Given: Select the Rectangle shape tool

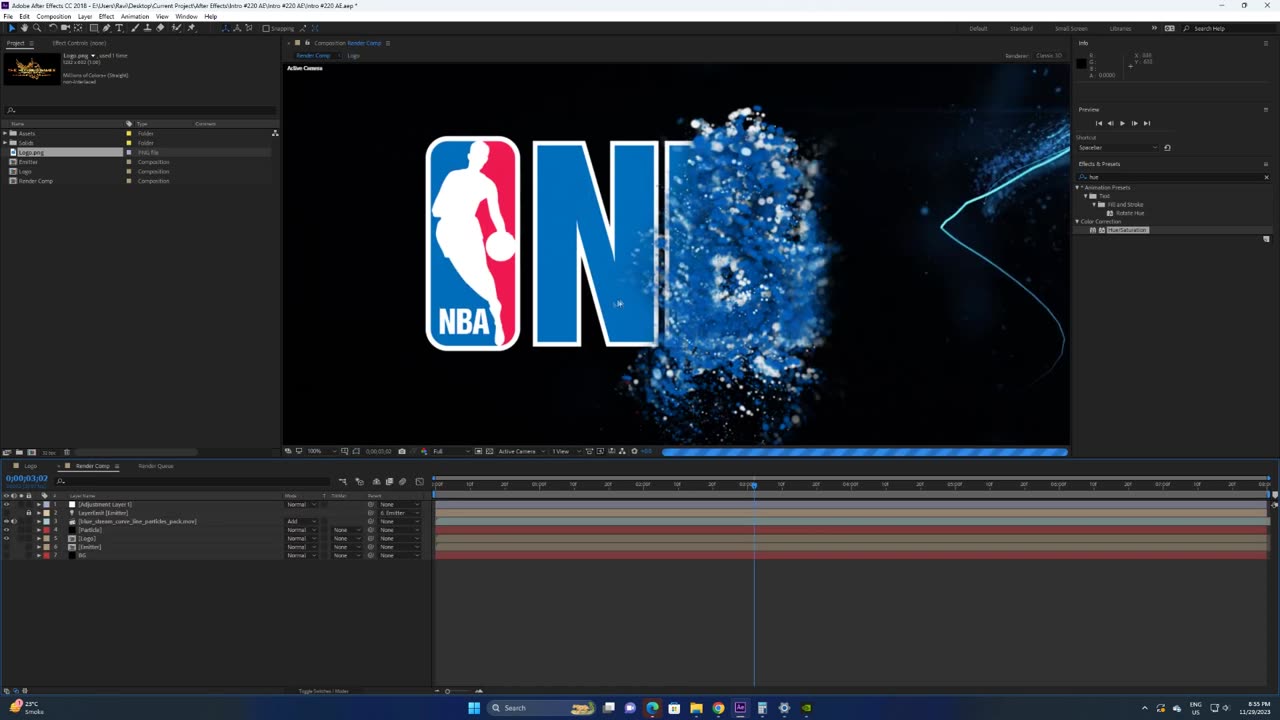Looking at the screenshot, I should tap(94, 28).
